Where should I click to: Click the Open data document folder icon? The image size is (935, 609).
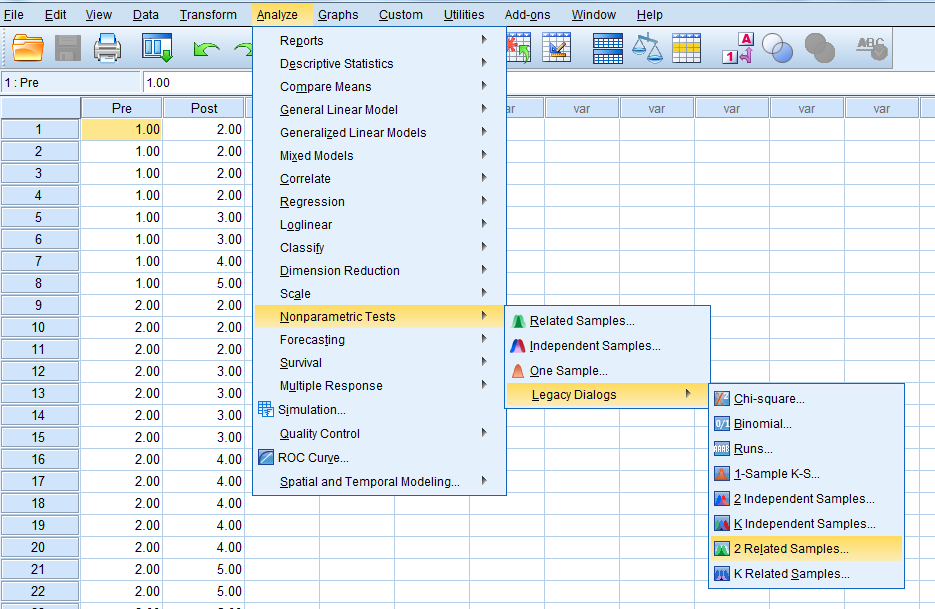click(28, 47)
